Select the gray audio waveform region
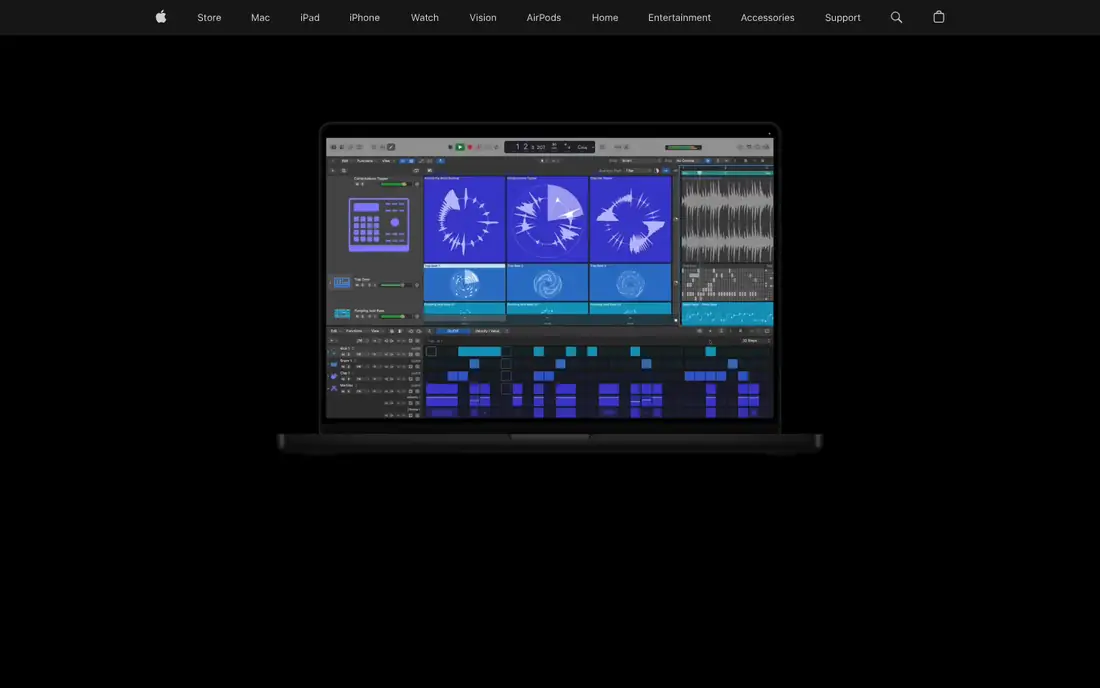The height and width of the screenshot is (688, 1100). tap(727, 220)
